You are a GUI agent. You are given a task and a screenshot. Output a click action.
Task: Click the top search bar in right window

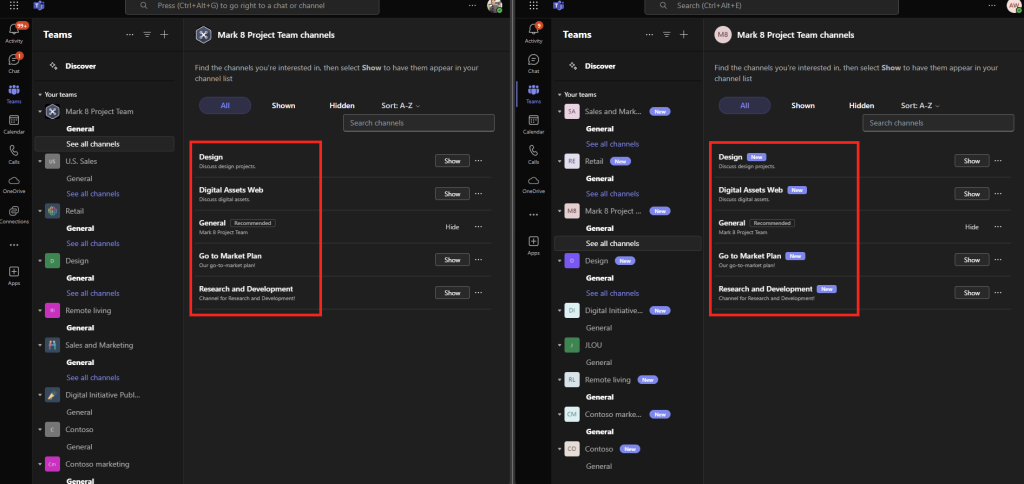pyautogui.click(x=771, y=6)
